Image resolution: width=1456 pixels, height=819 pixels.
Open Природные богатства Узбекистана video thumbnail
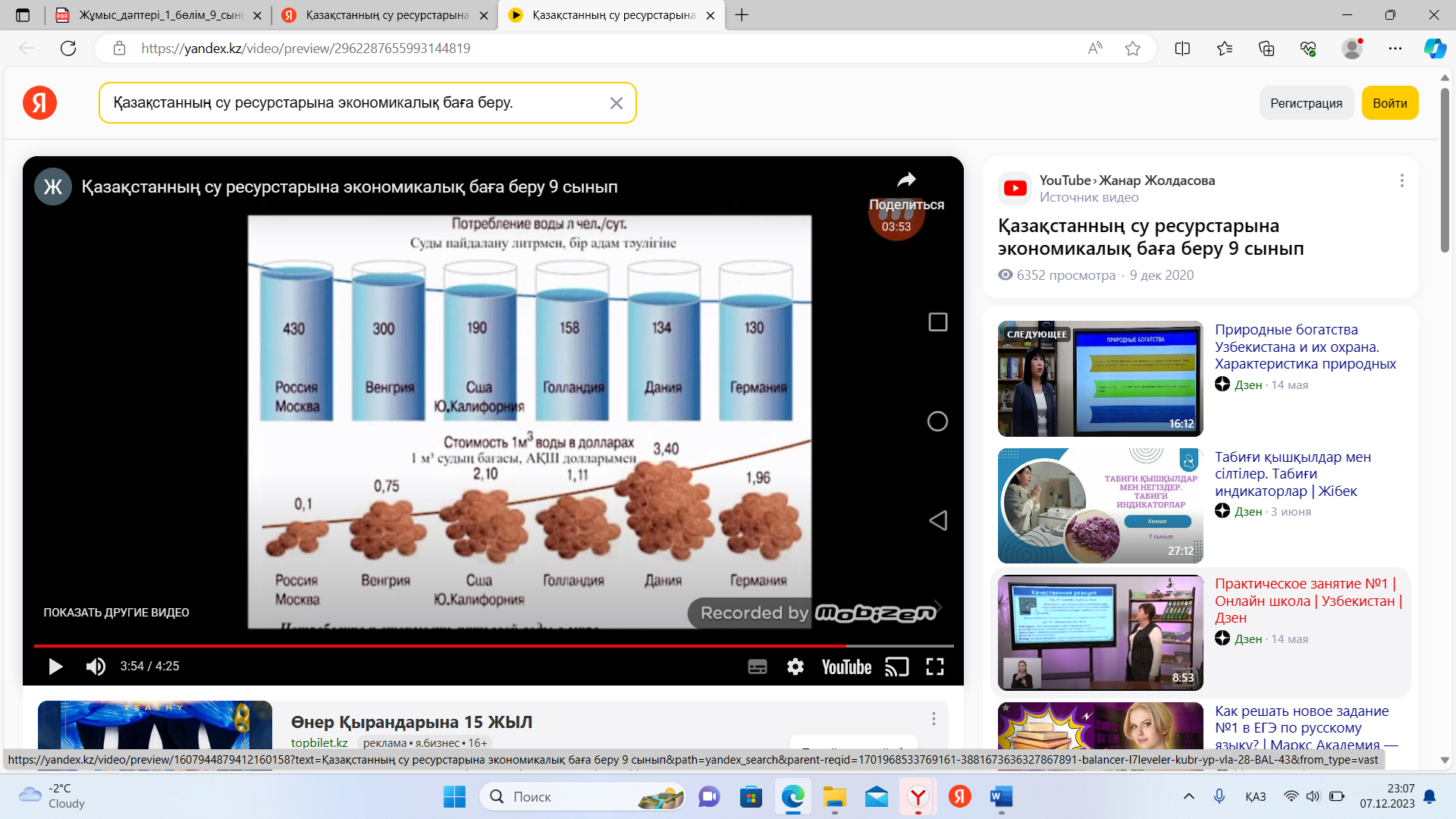pyautogui.click(x=1100, y=378)
